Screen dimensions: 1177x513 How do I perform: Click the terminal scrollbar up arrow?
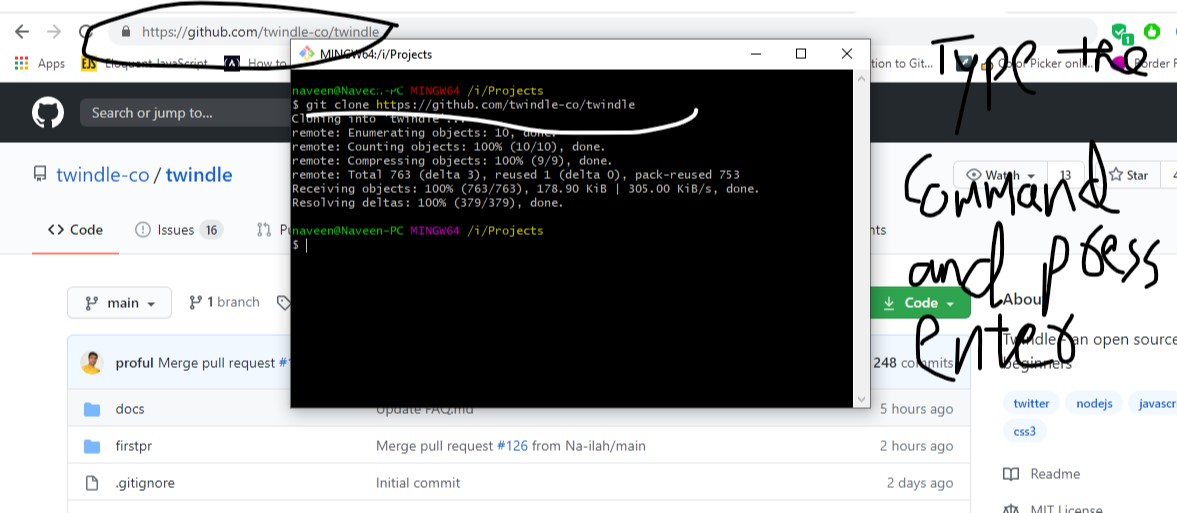861,77
